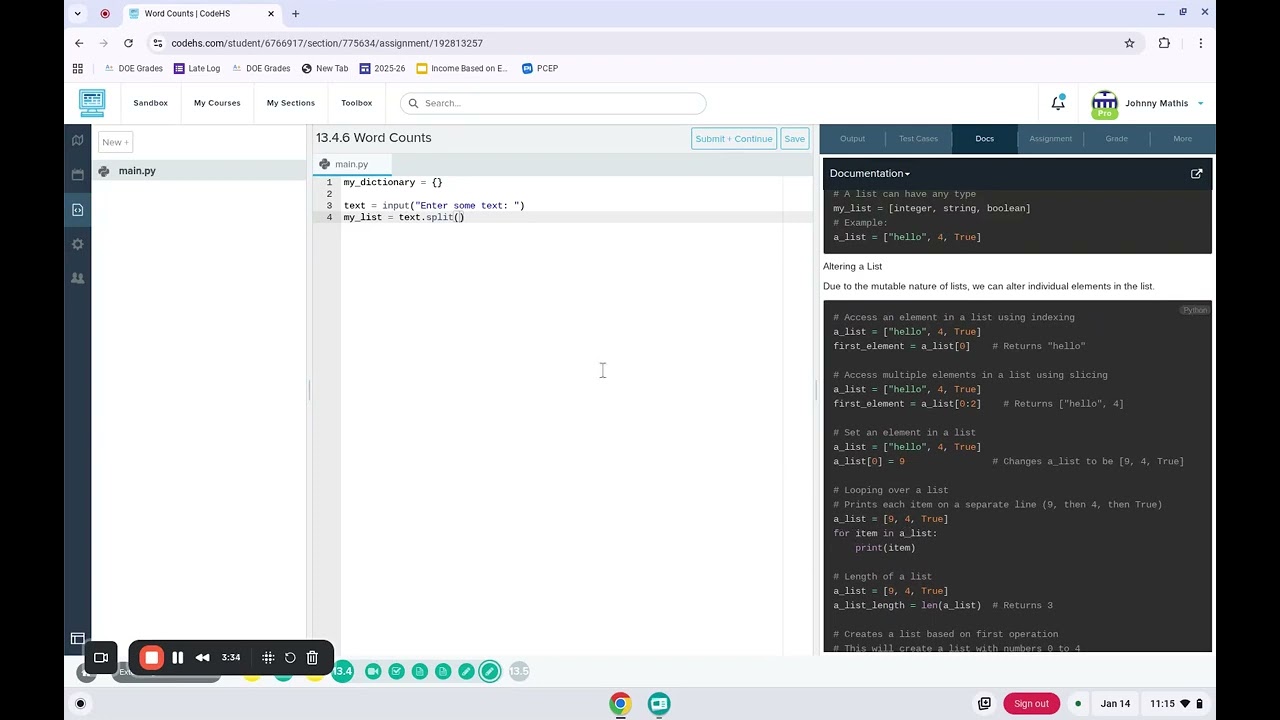Open the CodeHS home logo
This screenshot has width=1280, height=720.
click(92, 102)
